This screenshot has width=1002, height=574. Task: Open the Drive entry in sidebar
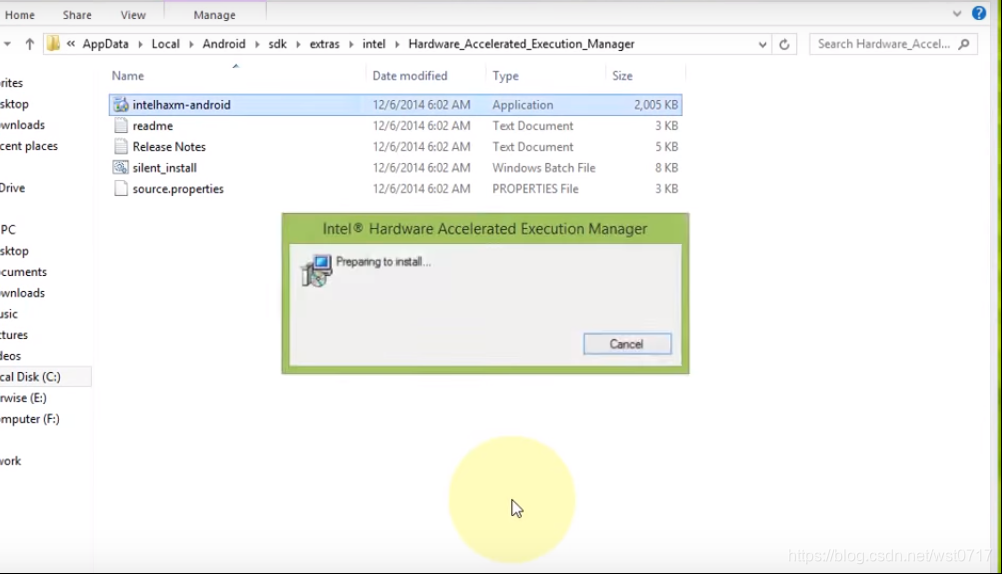[x=12, y=188]
